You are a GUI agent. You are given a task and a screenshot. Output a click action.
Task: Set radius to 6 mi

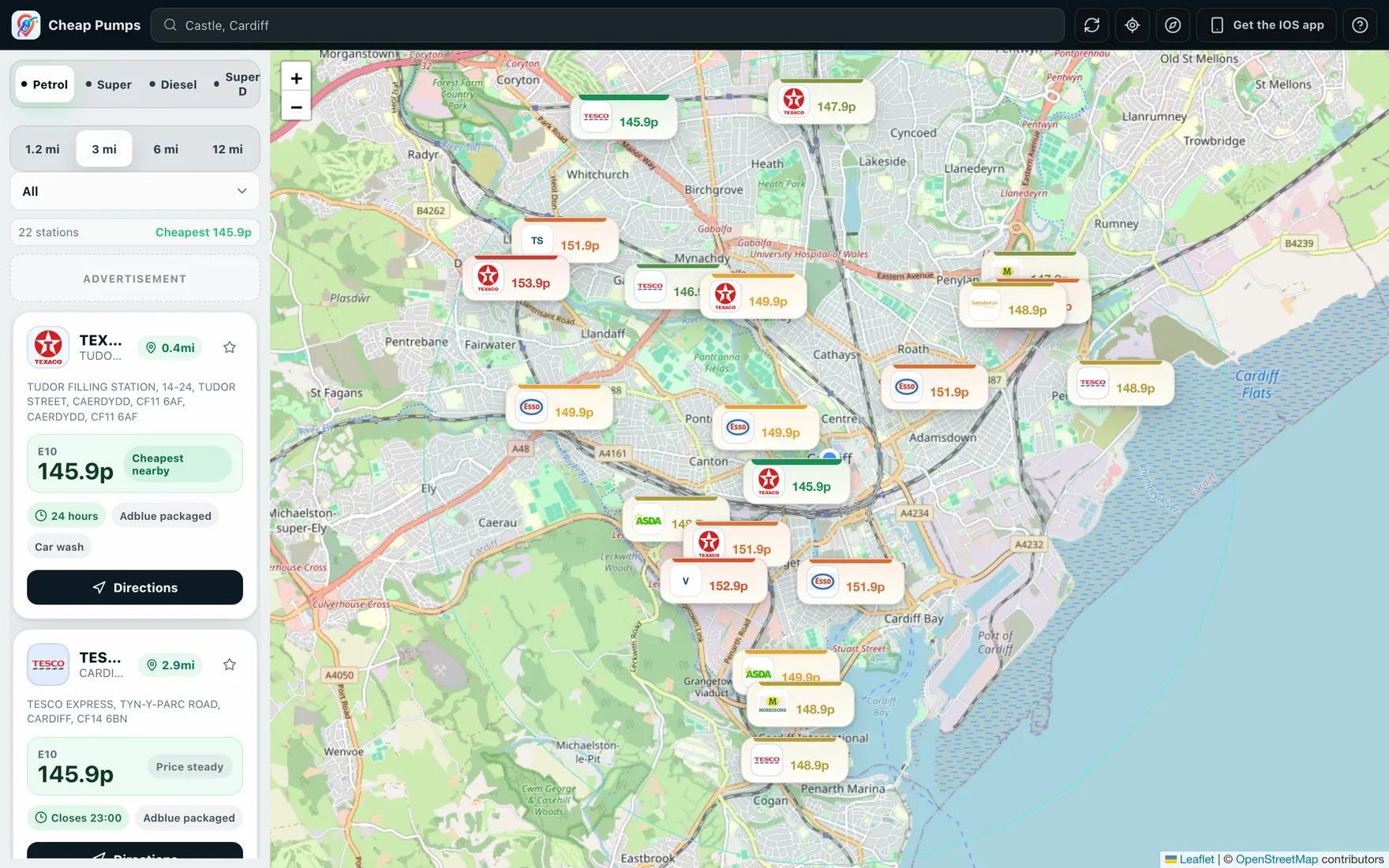pos(166,149)
